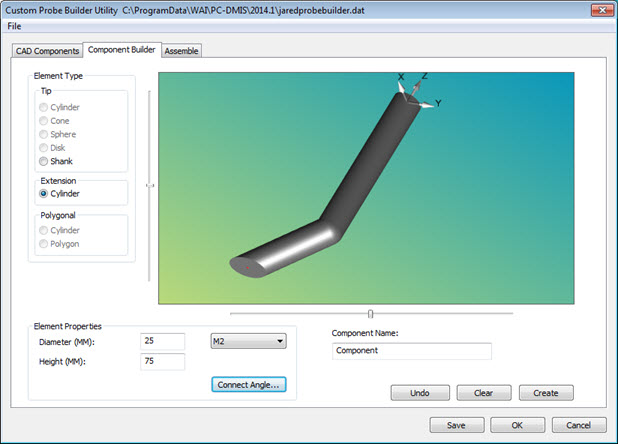Choose the Polygon option under Polygonal
The image size is (618, 444).
[x=43, y=244]
